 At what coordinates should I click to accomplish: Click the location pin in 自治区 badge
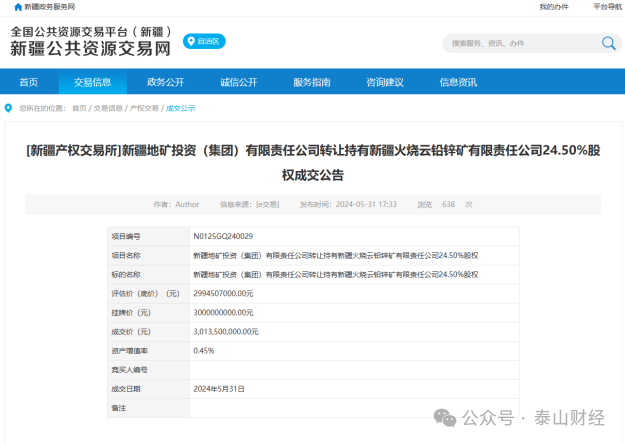click(x=191, y=41)
